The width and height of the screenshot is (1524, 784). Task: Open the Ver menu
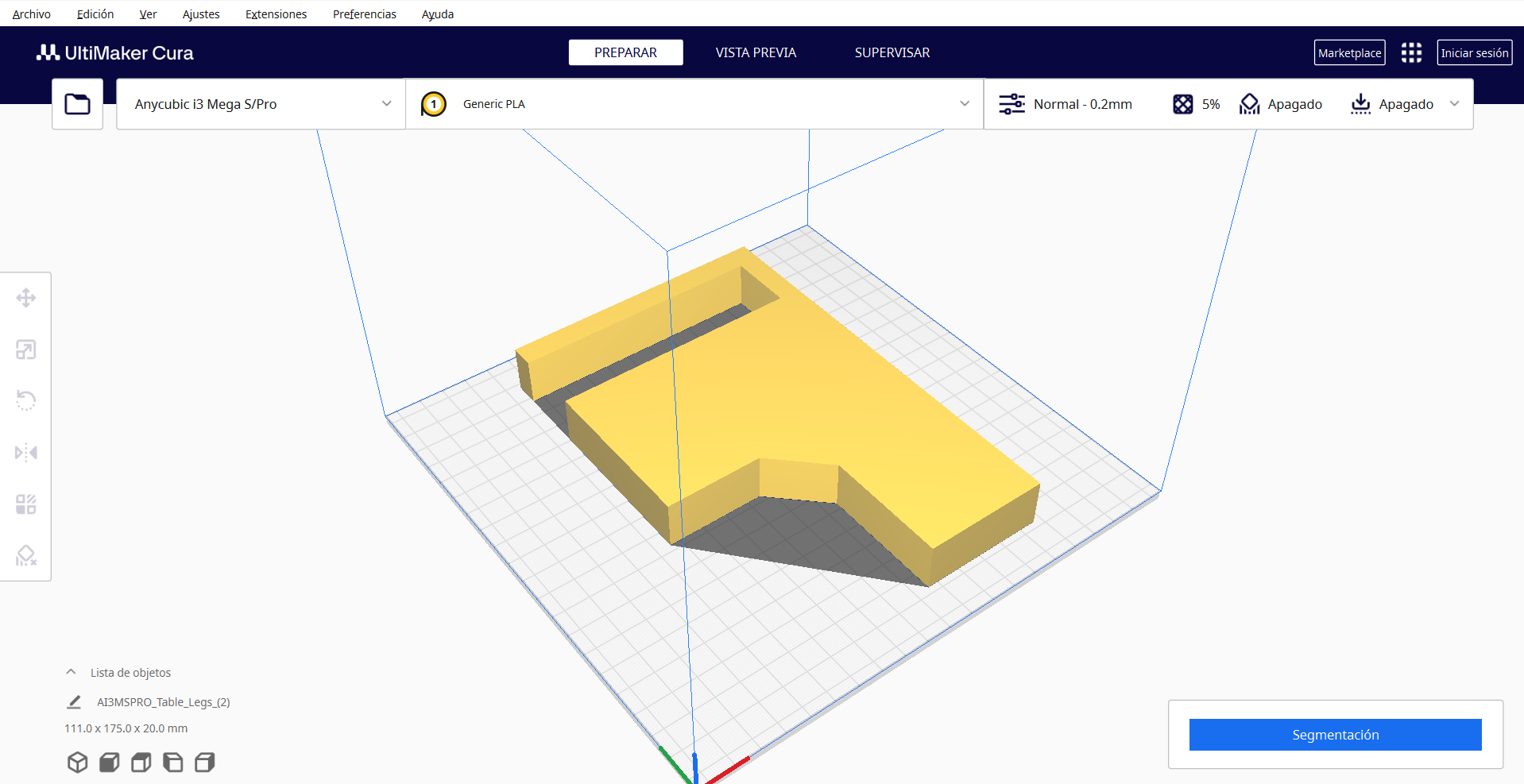148,14
